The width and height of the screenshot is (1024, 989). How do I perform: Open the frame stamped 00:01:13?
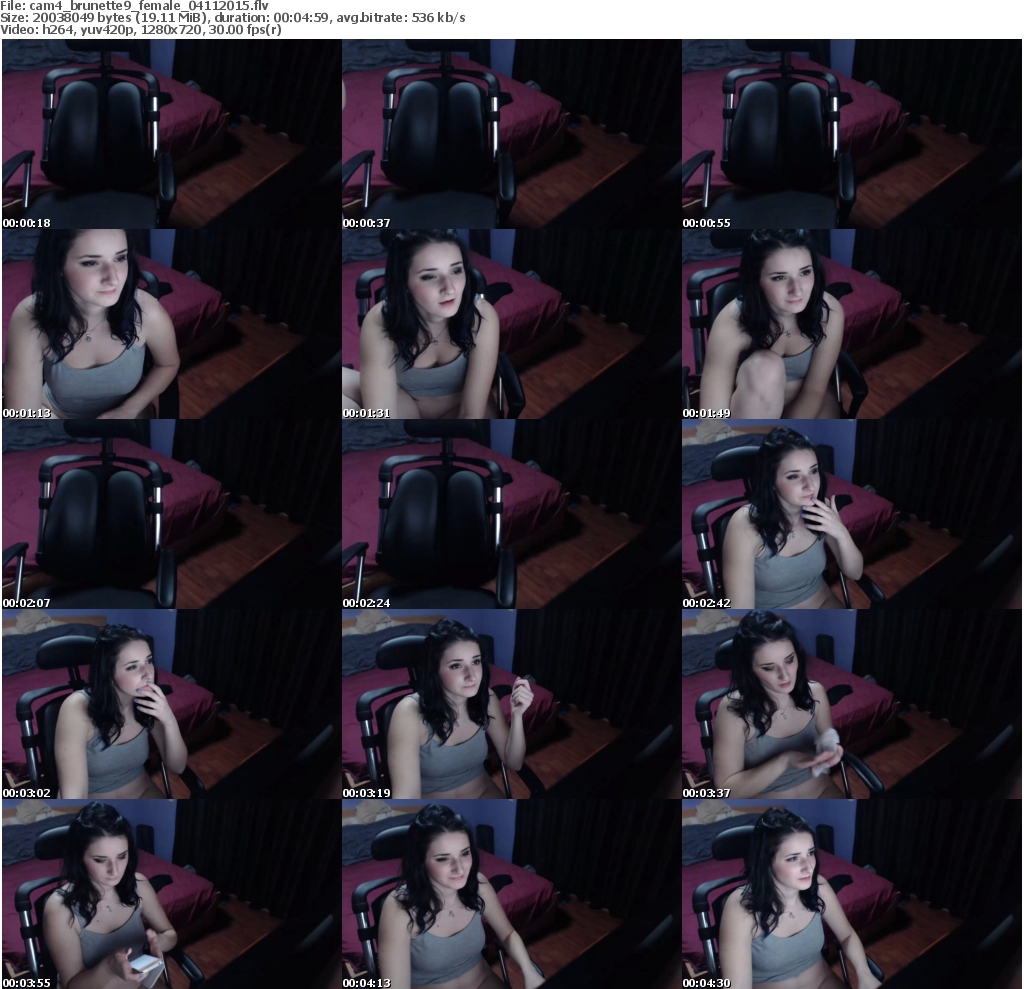171,324
